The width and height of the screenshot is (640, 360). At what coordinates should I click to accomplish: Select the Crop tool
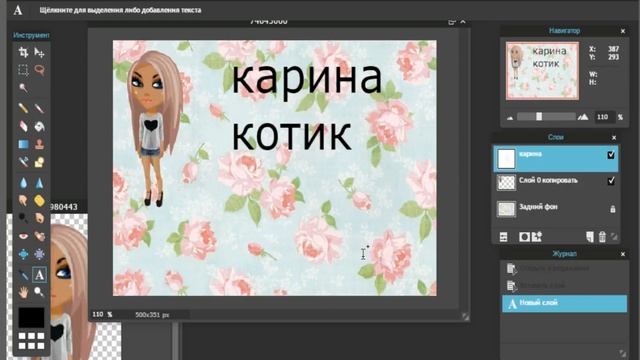pos(23,52)
